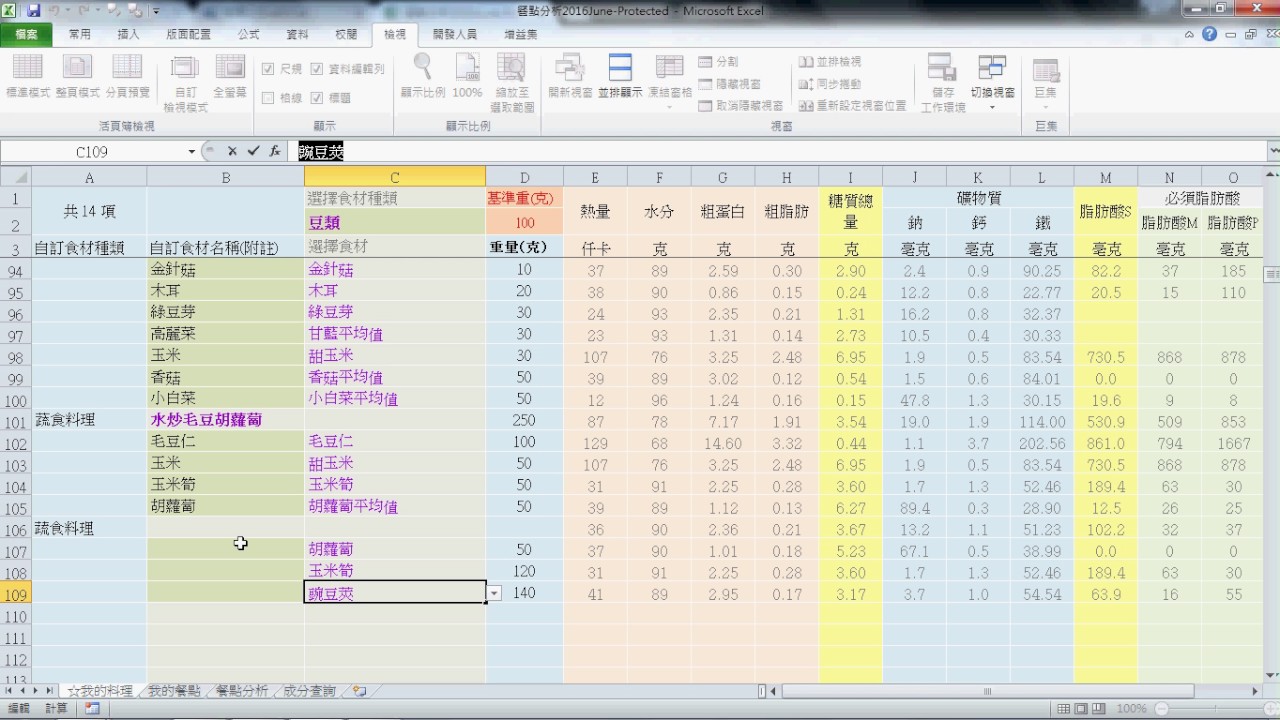Click 並排檢視 view side by side

(x=830, y=62)
